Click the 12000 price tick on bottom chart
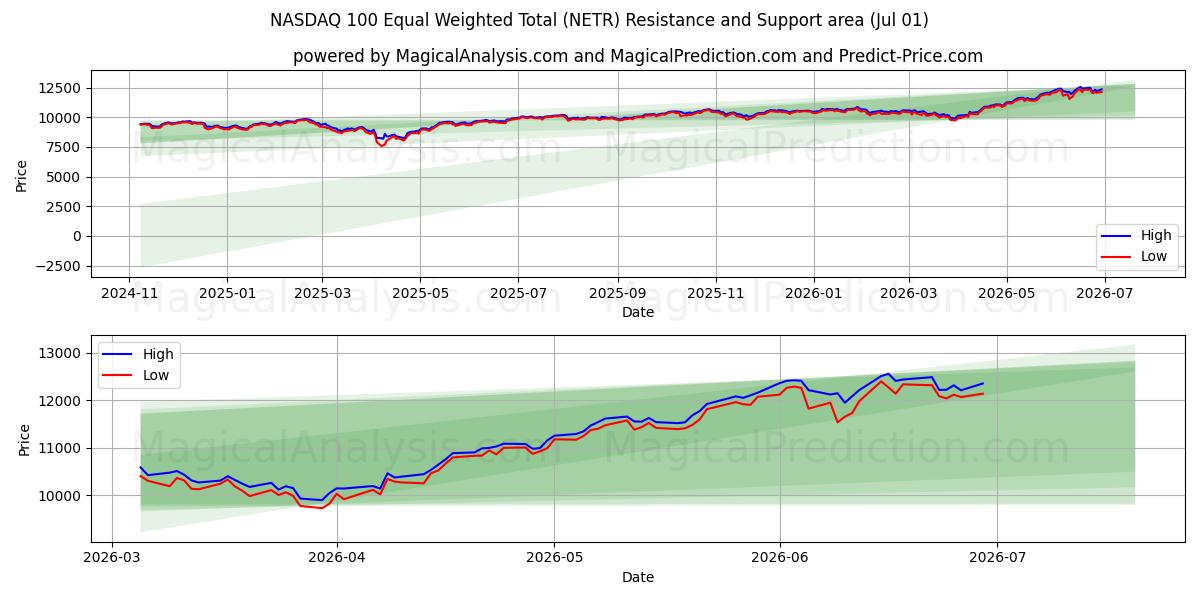Viewport: 1200px width, 600px height. coord(62,401)
